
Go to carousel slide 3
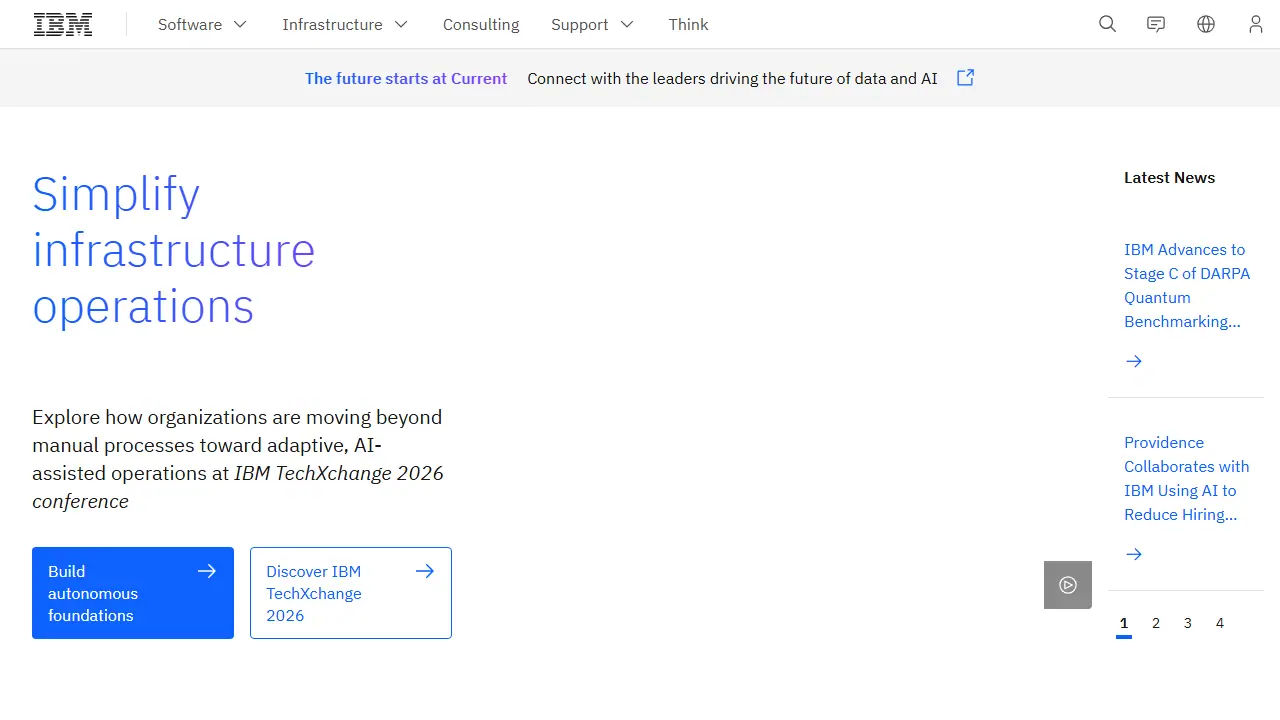[x=1188, y=624]
